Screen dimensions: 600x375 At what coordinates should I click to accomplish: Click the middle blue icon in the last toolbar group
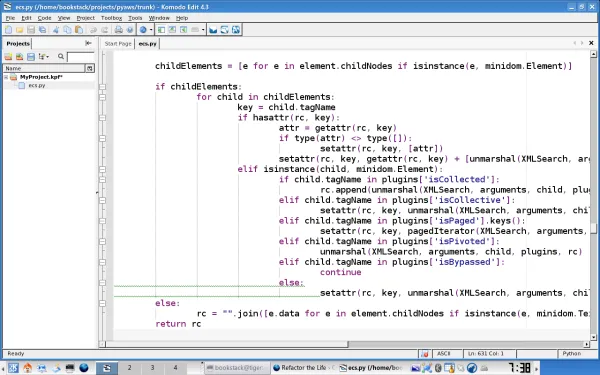pyautogui.click(x=225, y=30)
